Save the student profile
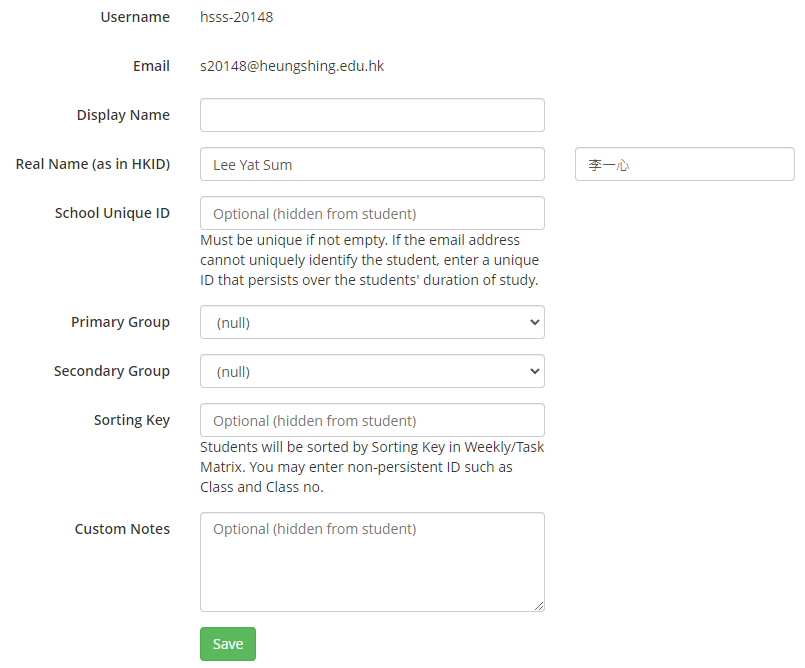Image resolution: width=805 pixels, height=668 pixels. [228, 643]
